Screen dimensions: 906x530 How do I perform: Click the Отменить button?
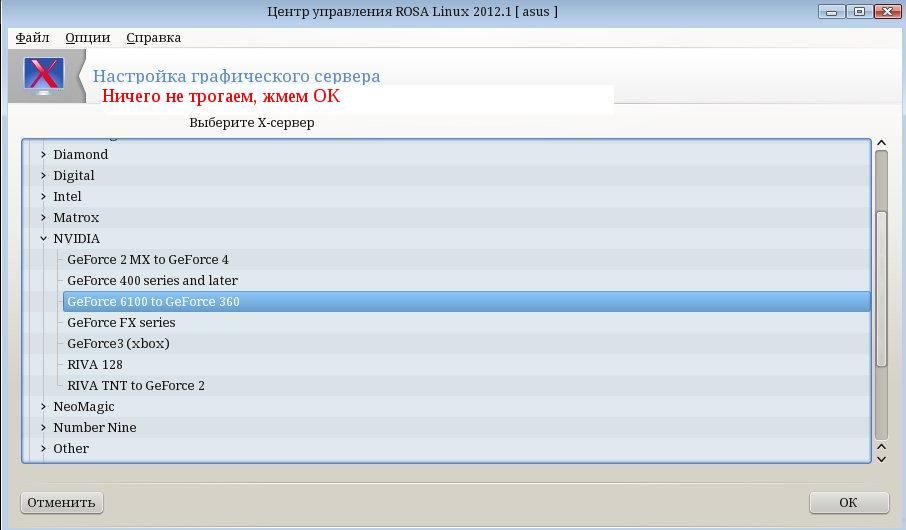coord(62,503)
